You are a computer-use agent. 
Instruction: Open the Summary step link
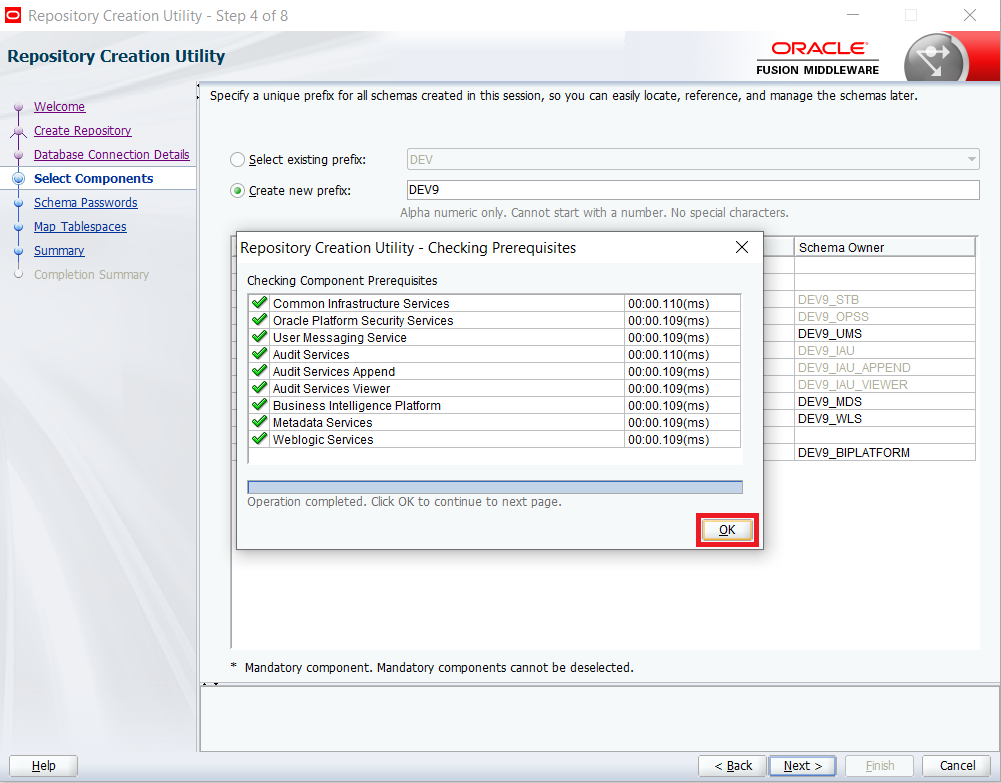(59, 251)
